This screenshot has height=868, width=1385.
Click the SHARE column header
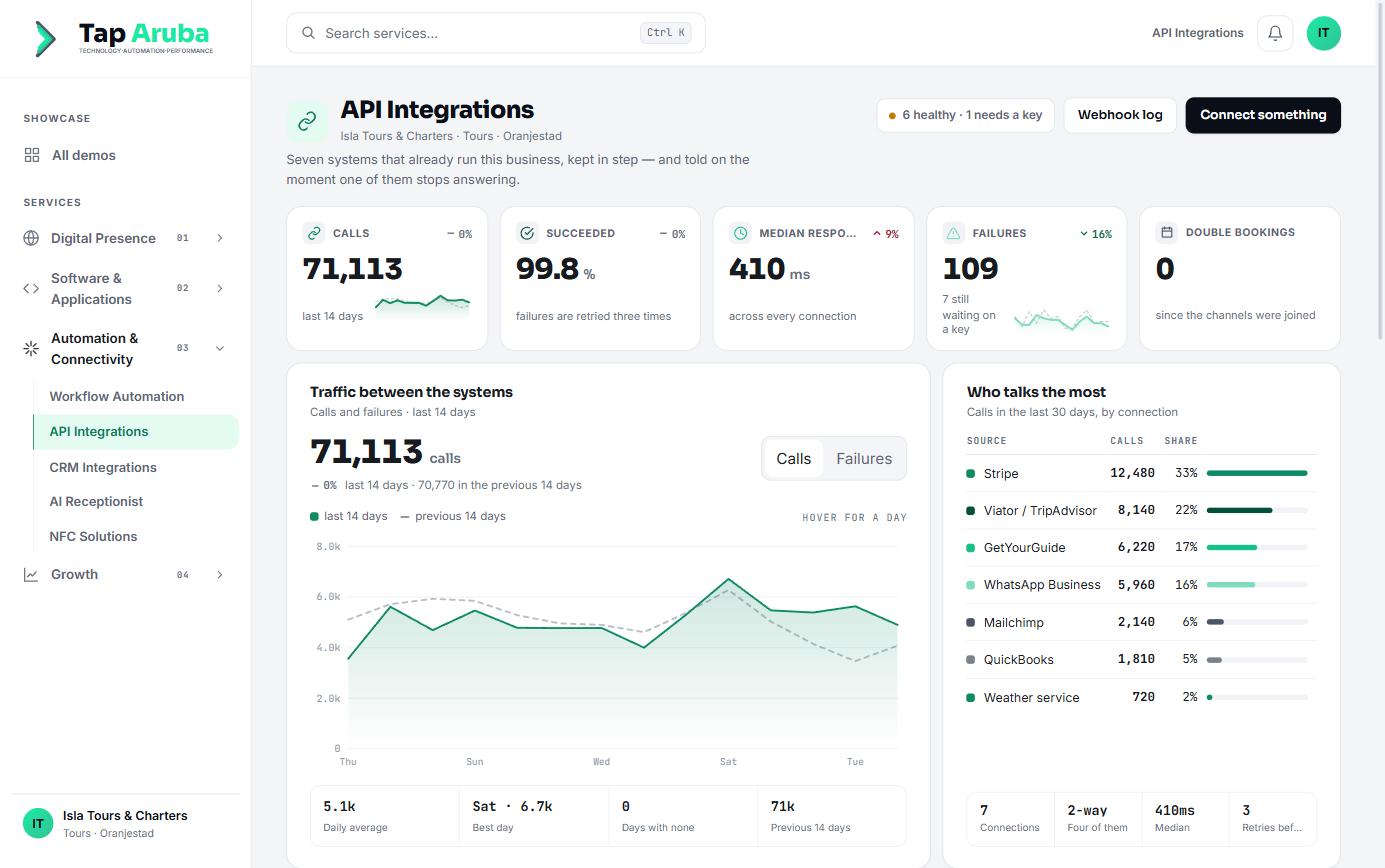[1181, 440]
